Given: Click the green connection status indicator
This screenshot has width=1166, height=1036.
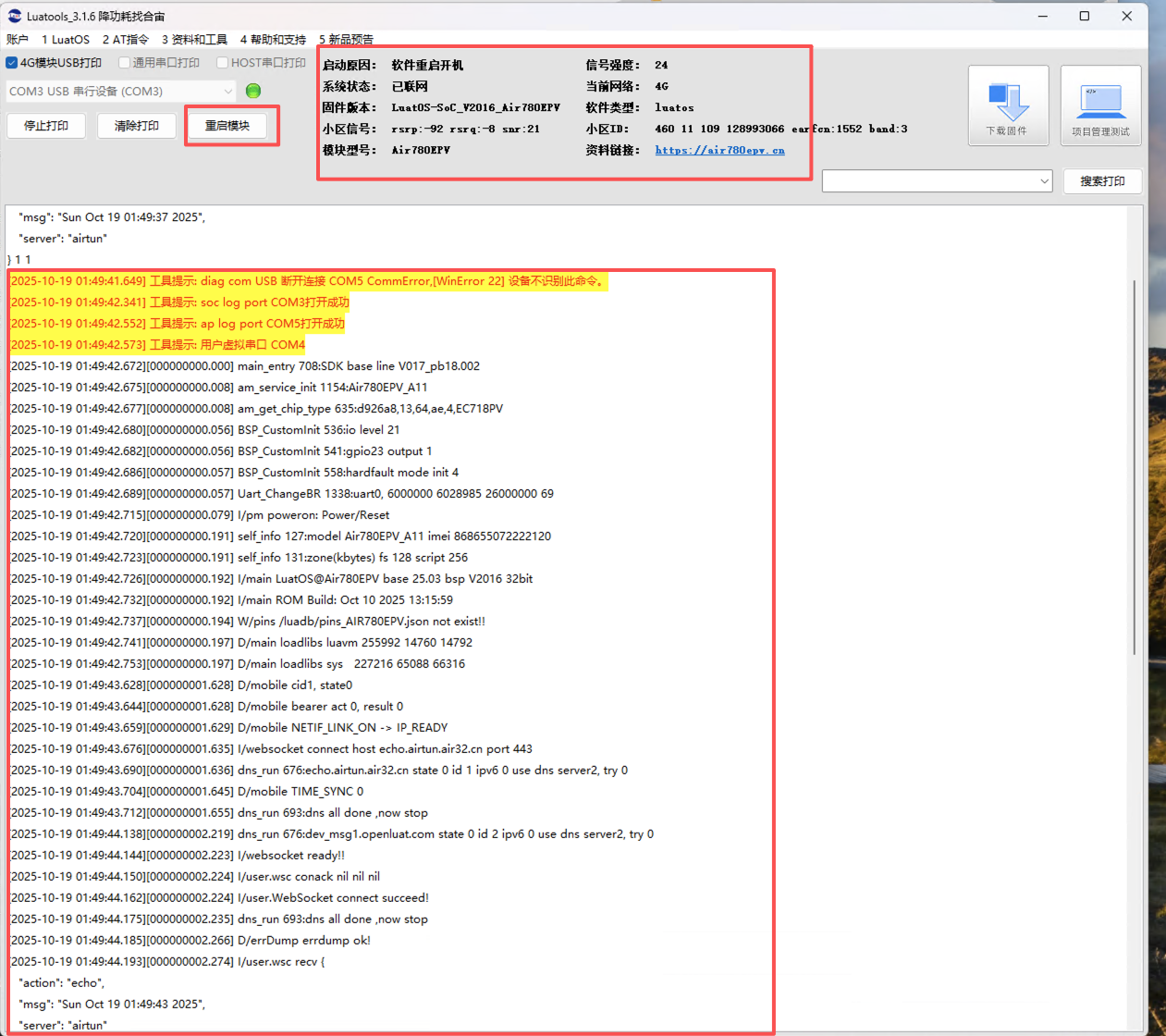Looking at the screenshot, I should point(253,91).
